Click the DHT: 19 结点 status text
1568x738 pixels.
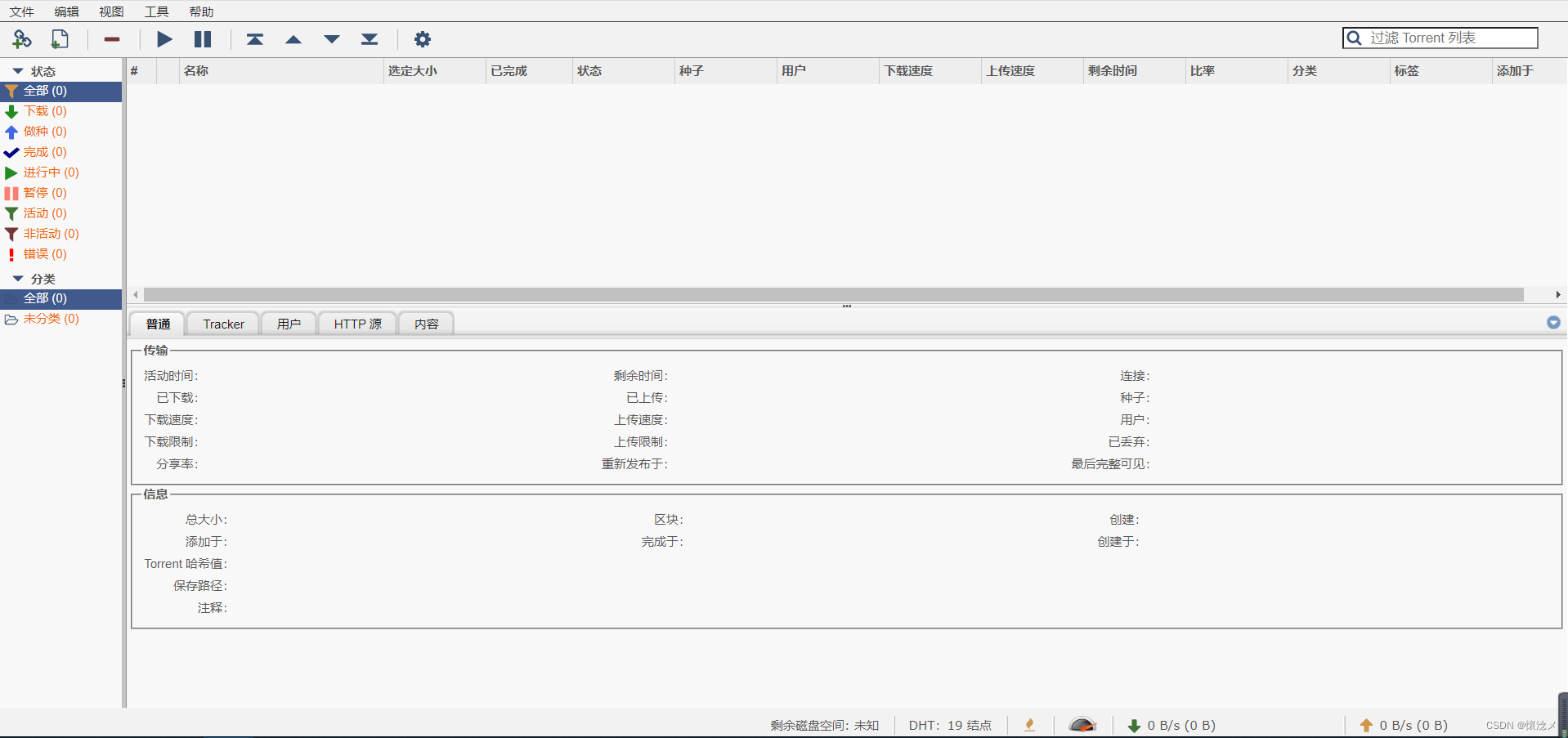click(x=950, y=725)
